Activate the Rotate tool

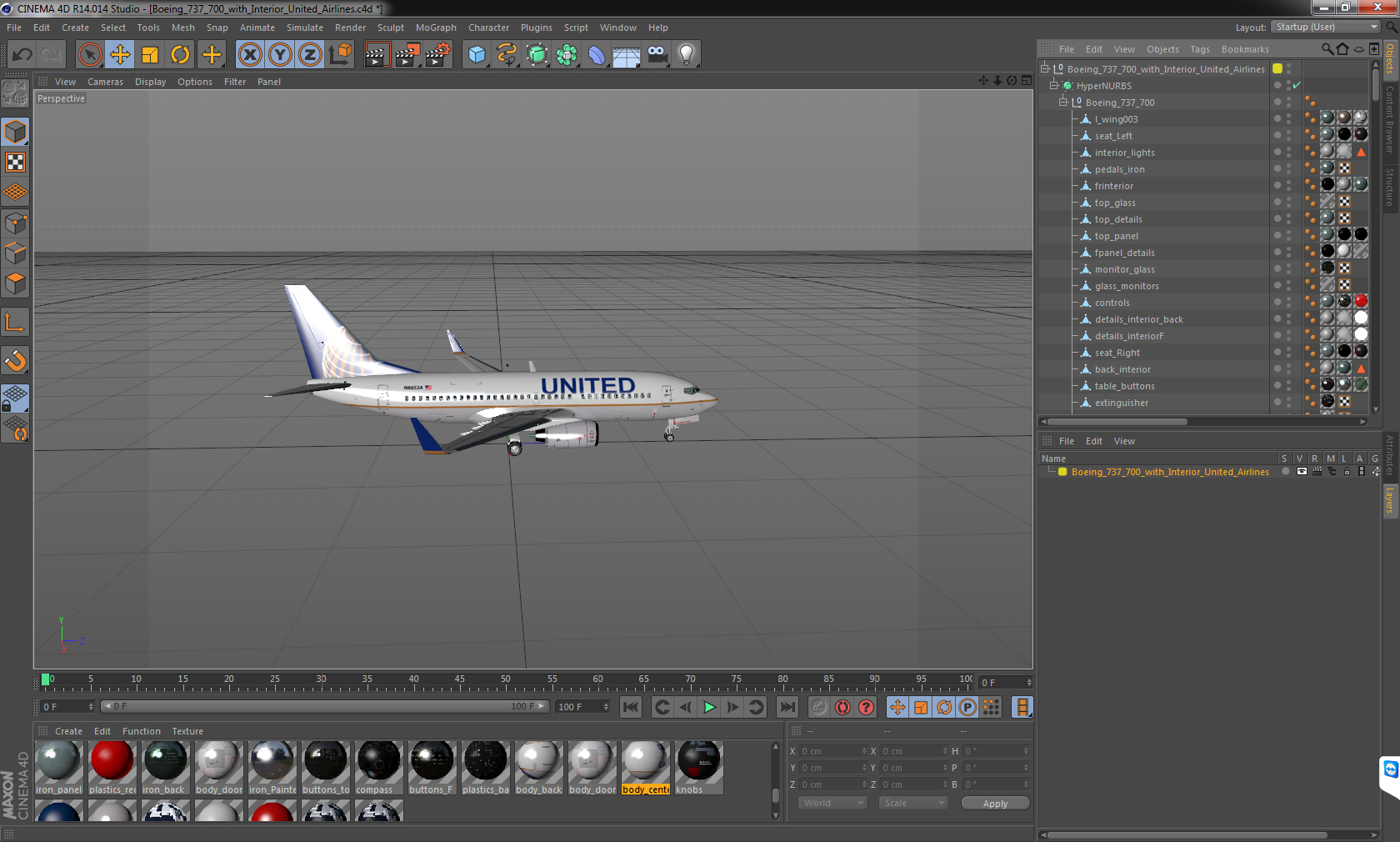pyautogui.click(x=180, y=55)
